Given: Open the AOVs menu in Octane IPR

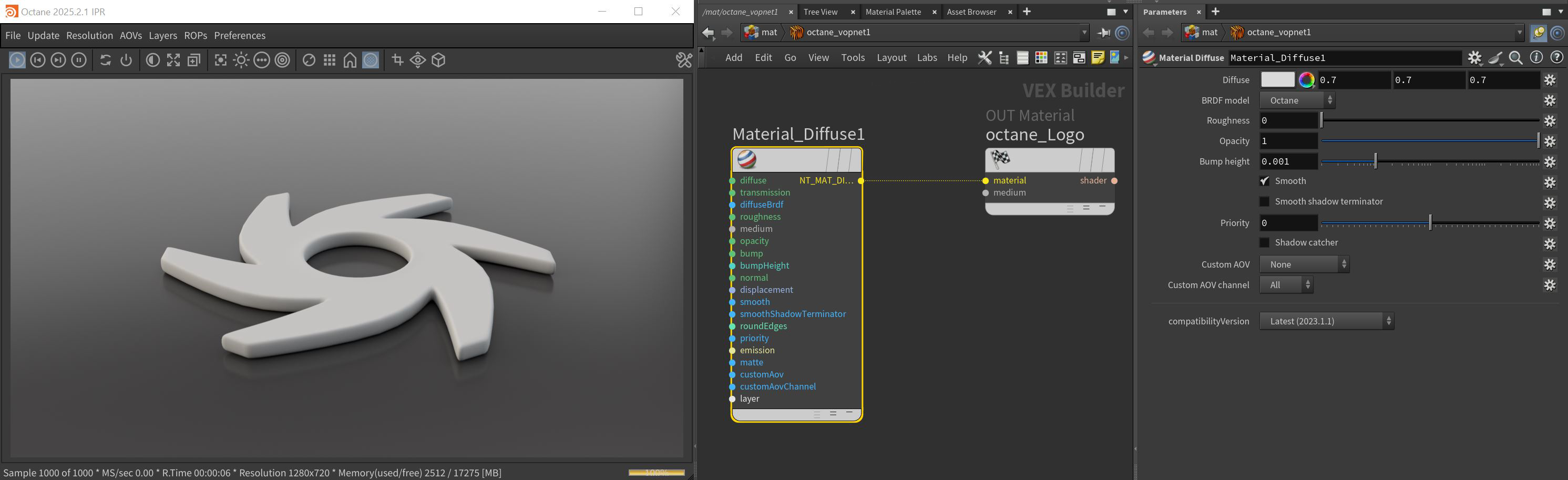Looking at the screenshot, I should 130,35.
